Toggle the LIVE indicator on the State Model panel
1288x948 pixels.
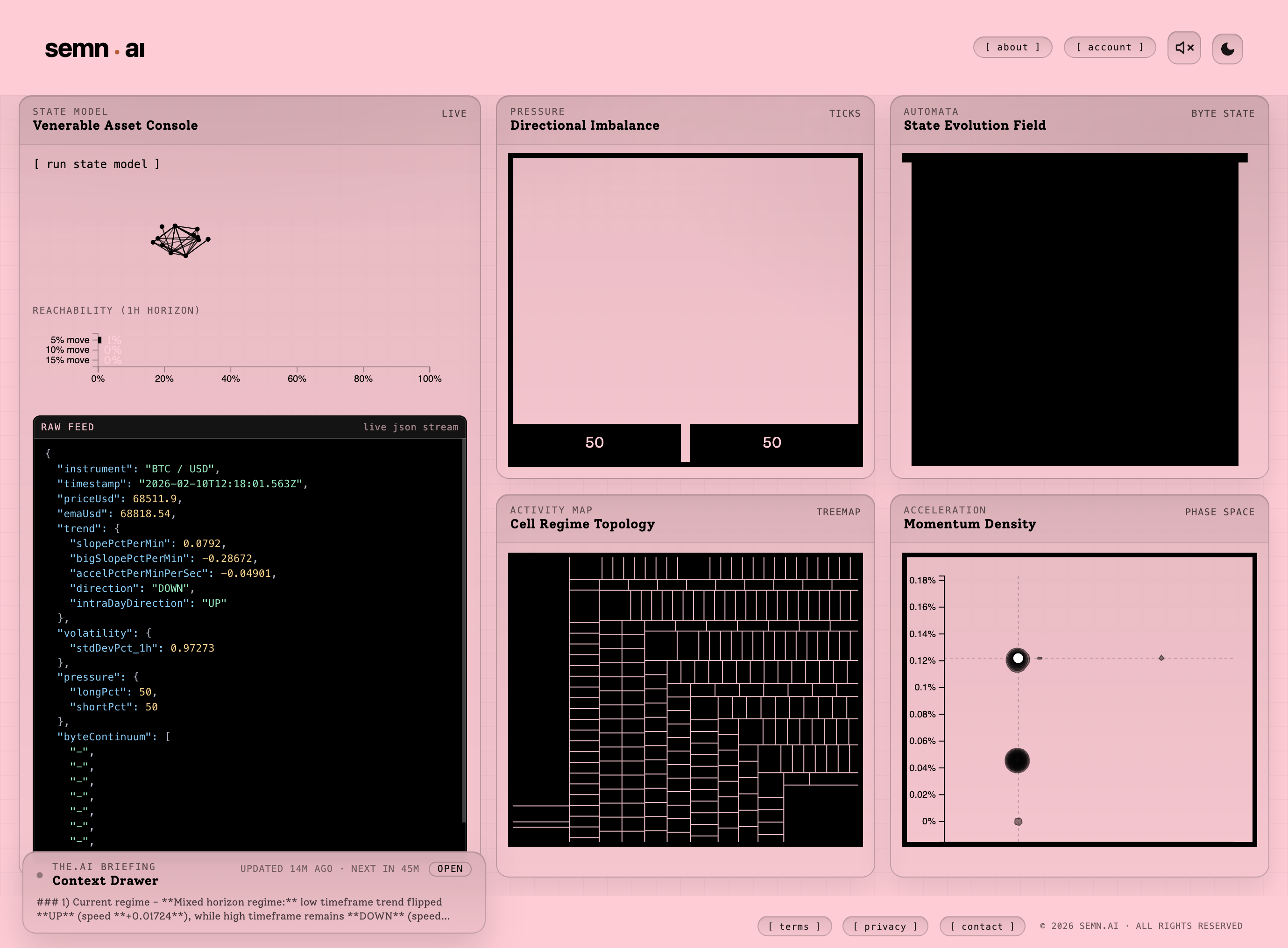pyautogui.click(x=454, y=113)
